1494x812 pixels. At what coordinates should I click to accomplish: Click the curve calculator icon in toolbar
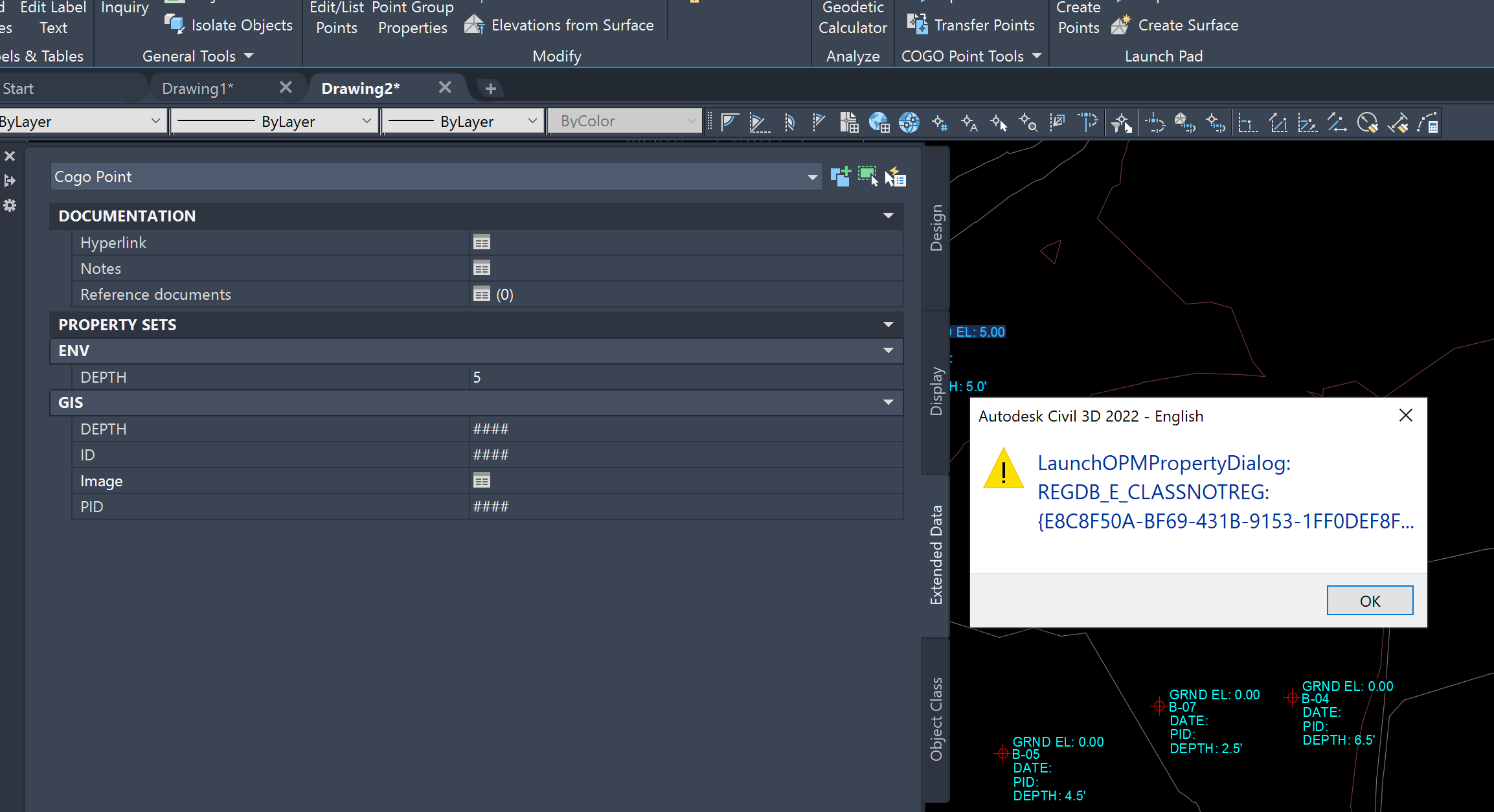coord(1427,122)
